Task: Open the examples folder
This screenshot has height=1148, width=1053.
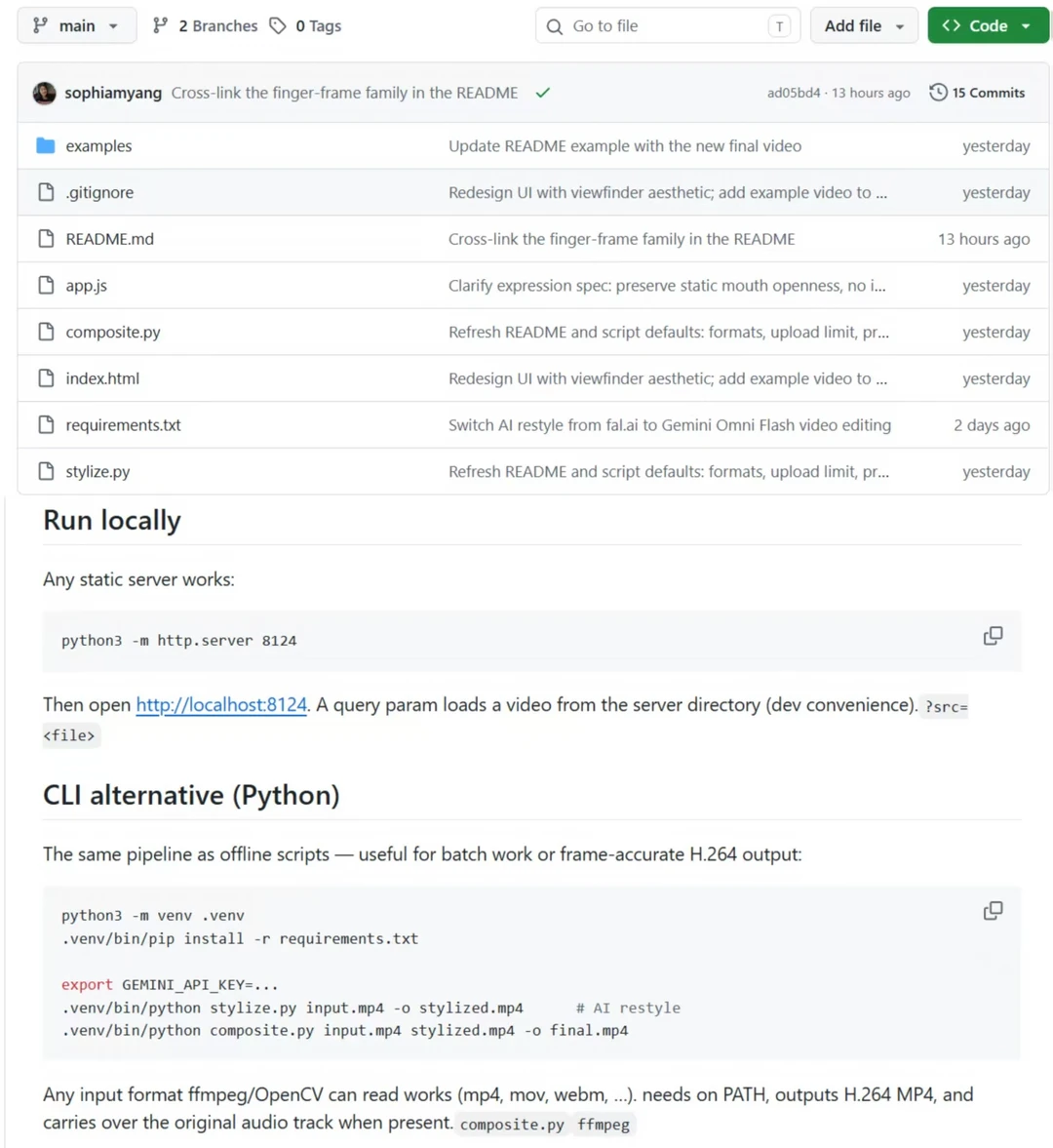Action: (98, 145)
